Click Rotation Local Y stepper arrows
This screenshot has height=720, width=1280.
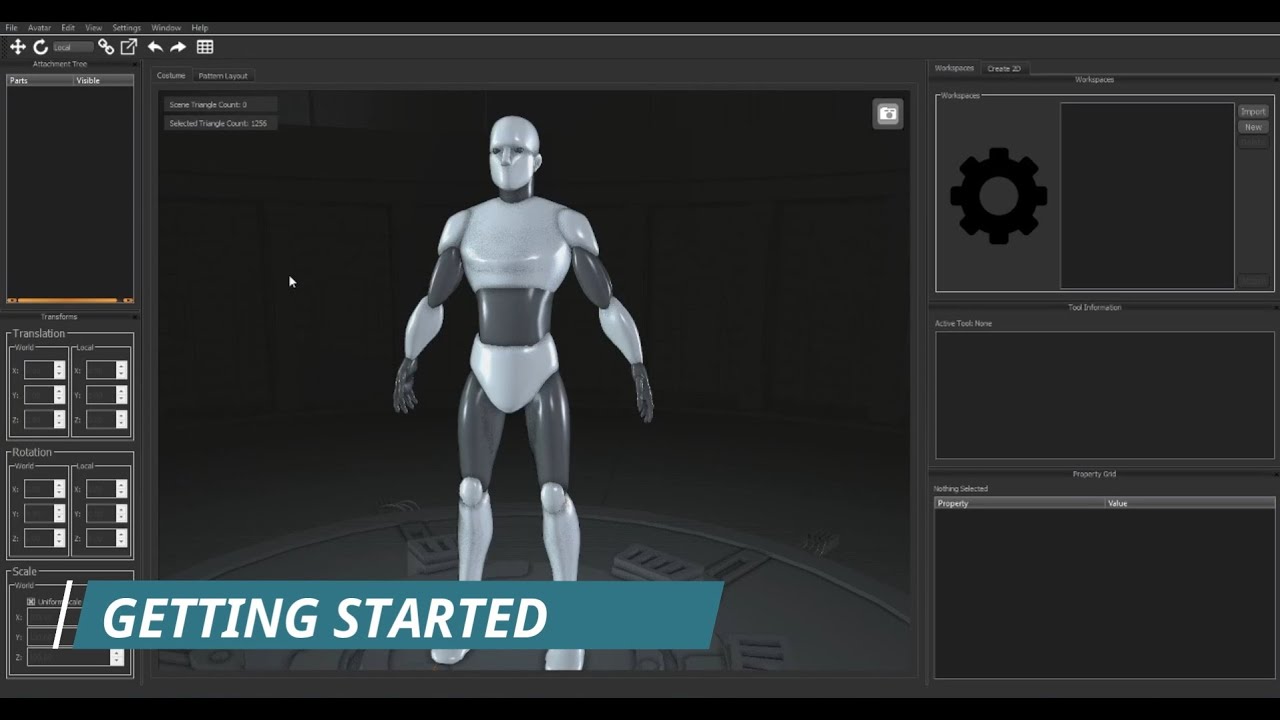pyautogui.click(x=121, y=514)
